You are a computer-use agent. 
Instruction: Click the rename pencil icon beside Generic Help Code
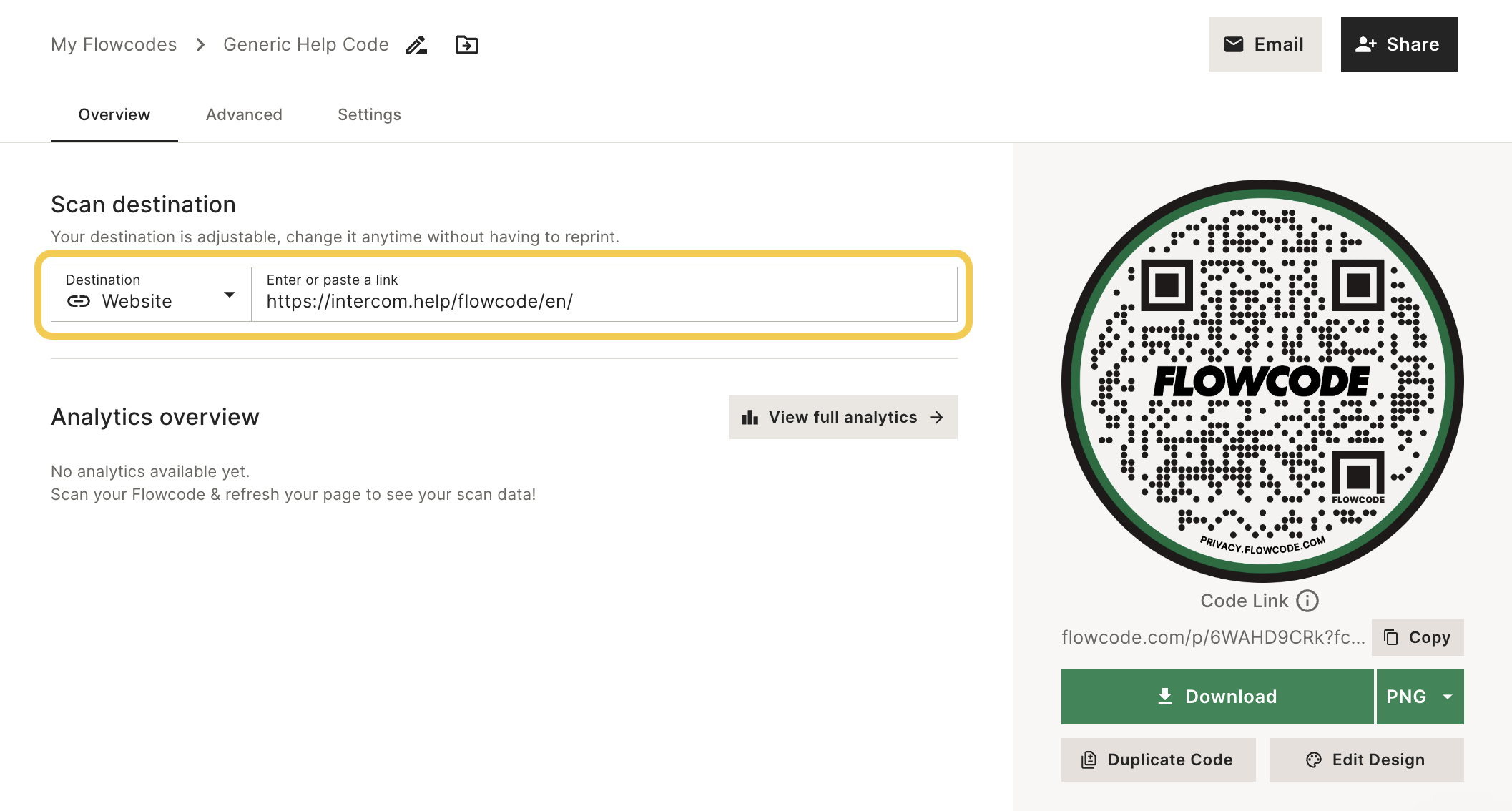click(416, 45)
